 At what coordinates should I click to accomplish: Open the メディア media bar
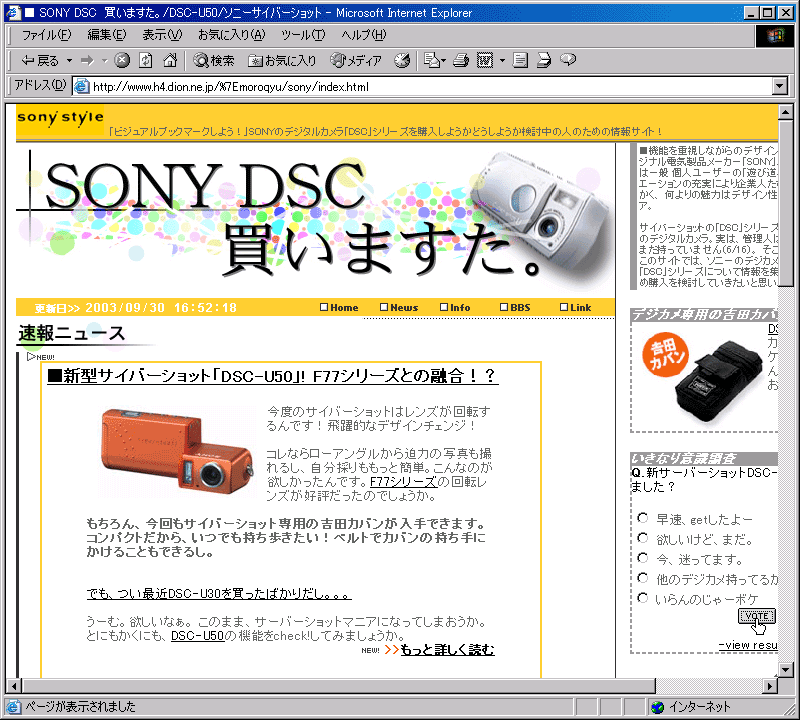click(356, 61)
